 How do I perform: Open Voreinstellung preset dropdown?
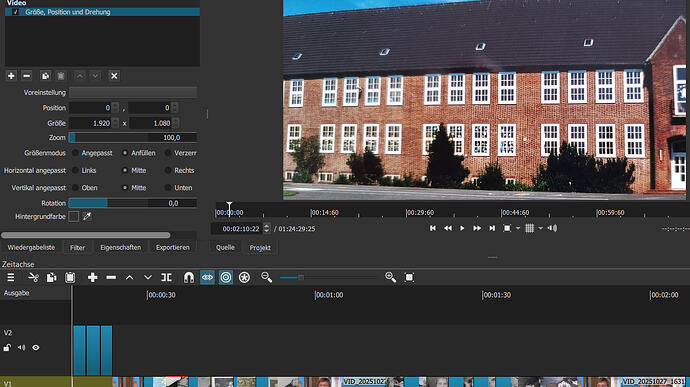[x=133, y=92]
